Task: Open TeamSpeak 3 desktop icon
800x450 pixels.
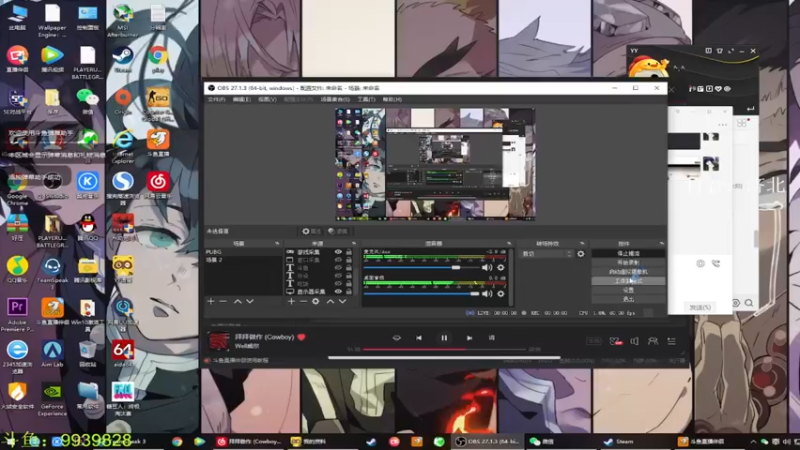Action: coord(52,273)
